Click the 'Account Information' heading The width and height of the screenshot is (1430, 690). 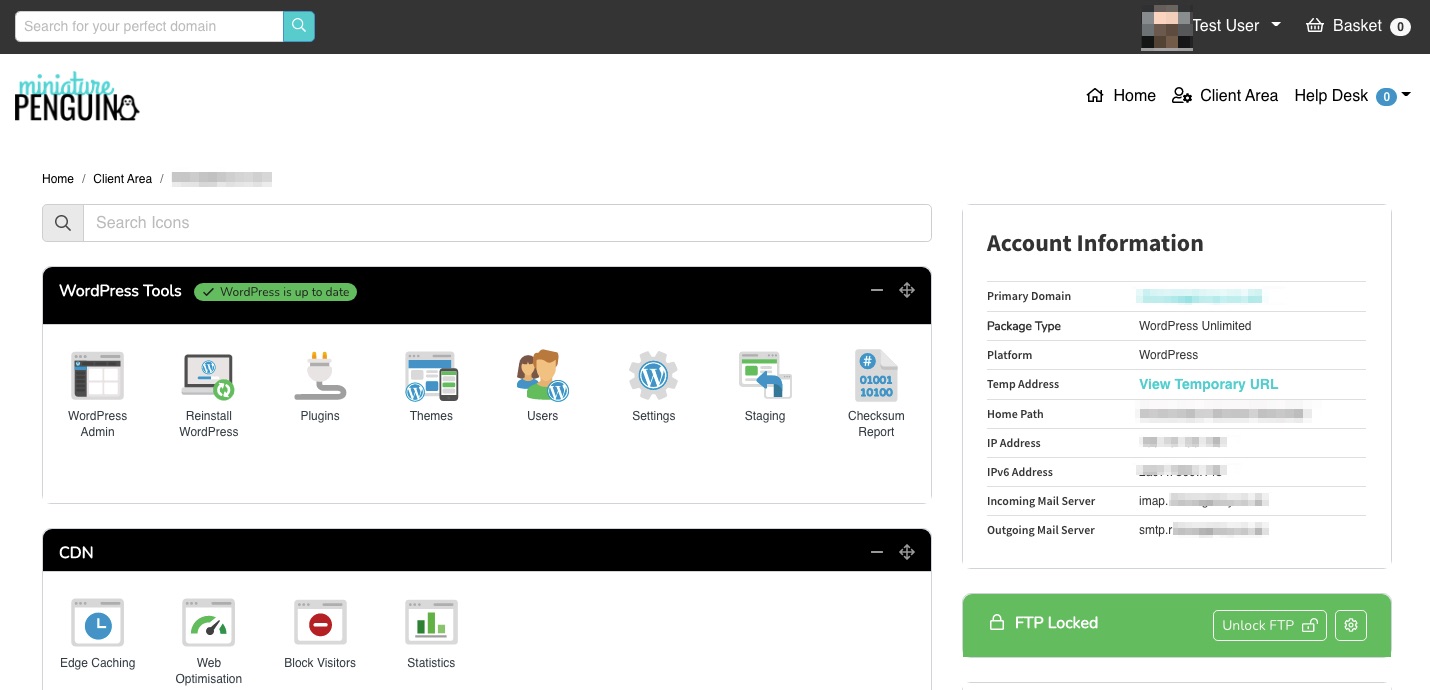pyautogui.click(x=1095, y=244)
